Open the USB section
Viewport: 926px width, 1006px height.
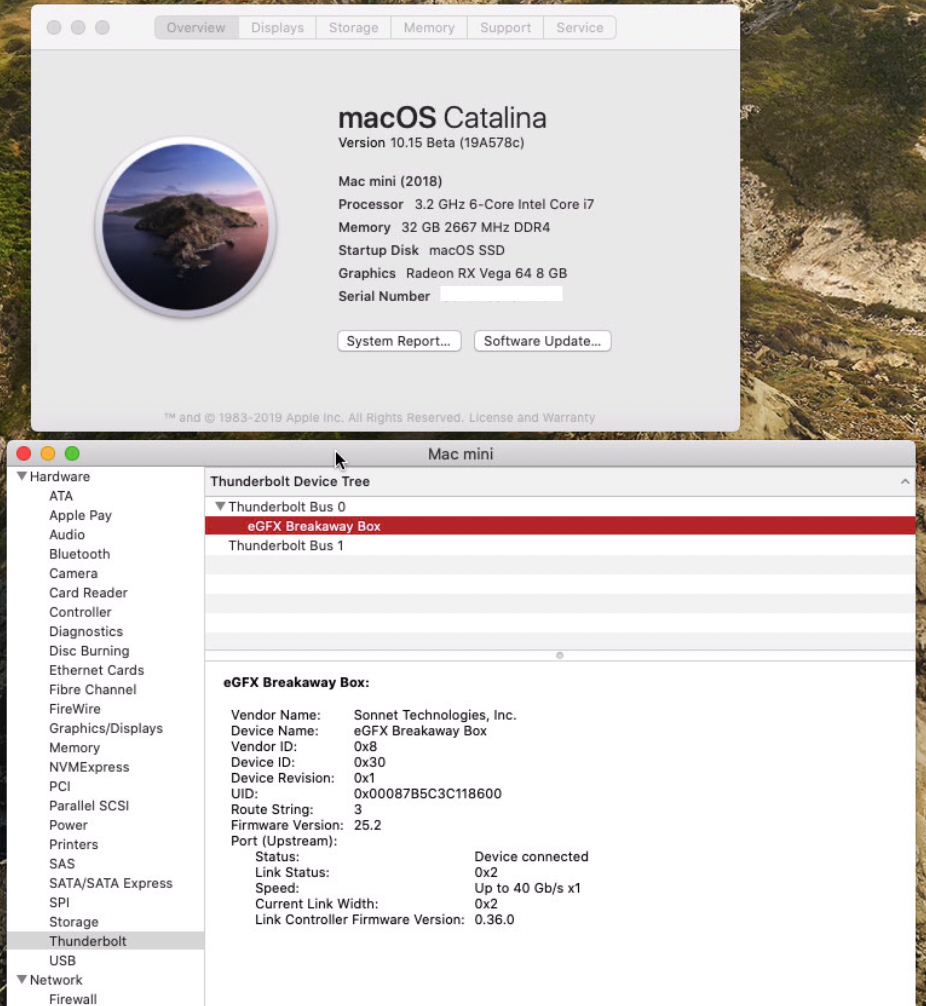coord(62,960)
